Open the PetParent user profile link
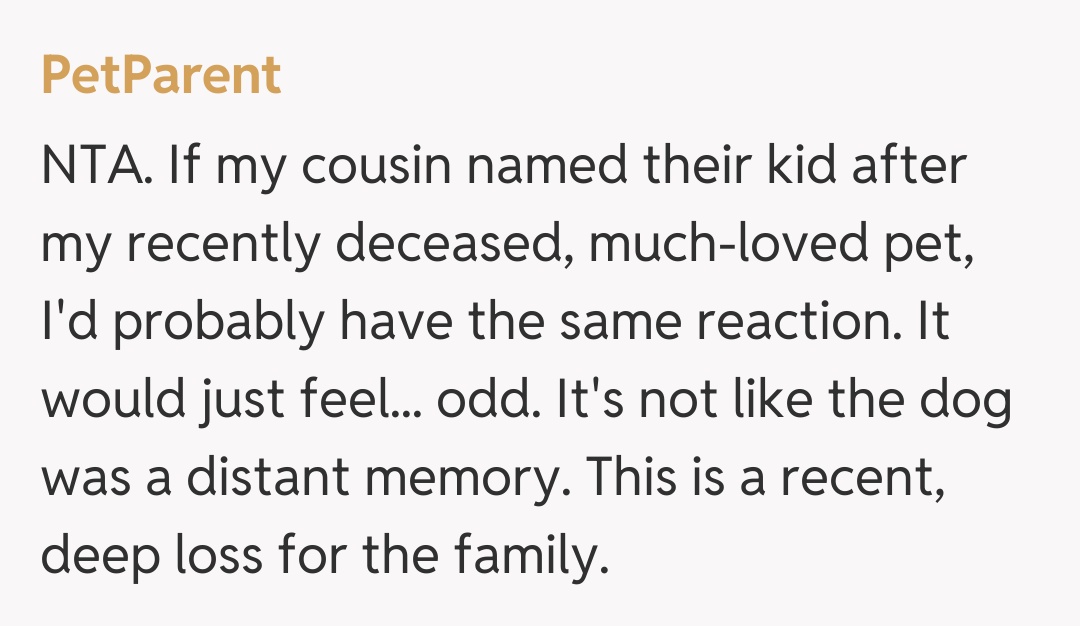The image size is (1080, 626). pyautogui.click(x=161, y=77)
